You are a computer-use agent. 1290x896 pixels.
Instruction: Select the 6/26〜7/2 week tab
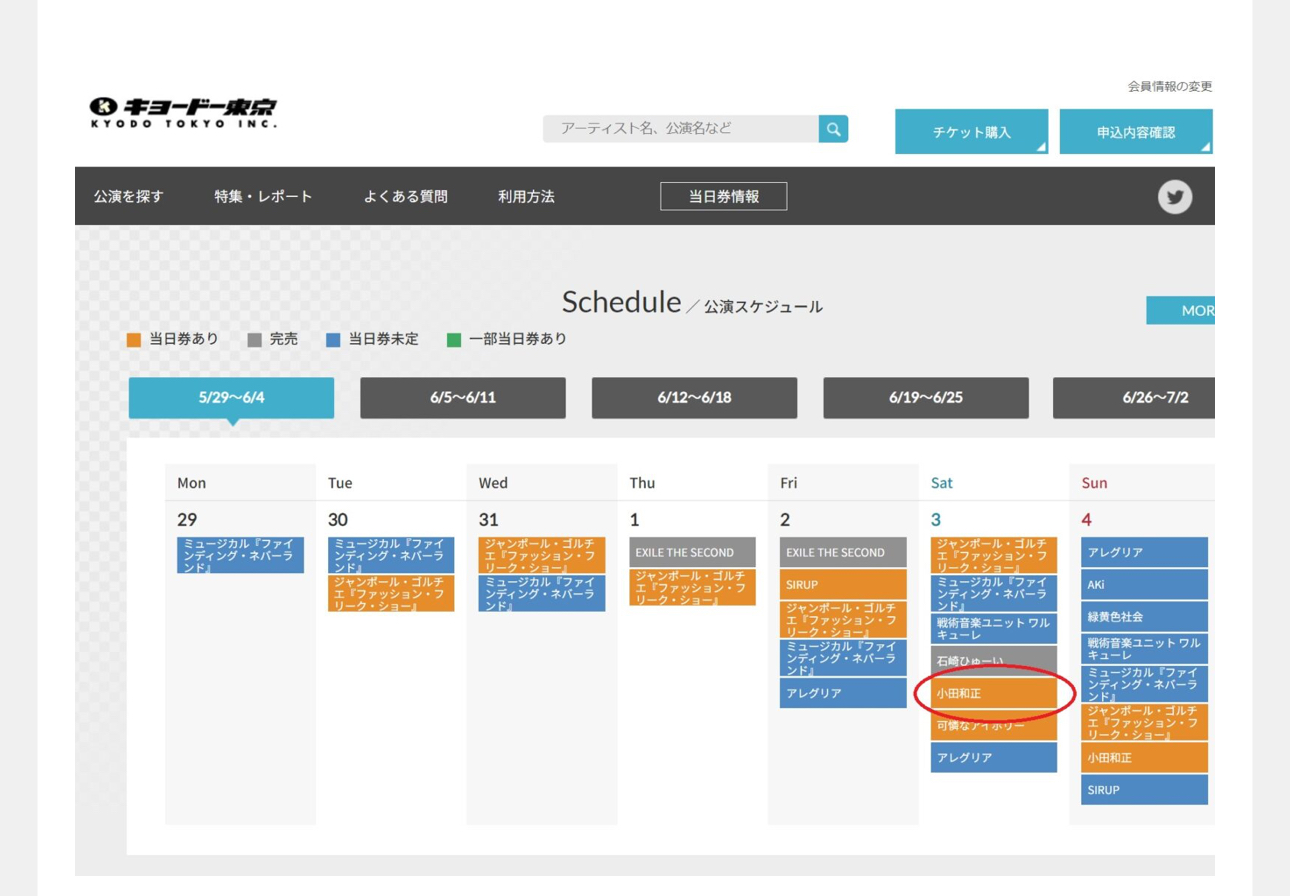1134,398
